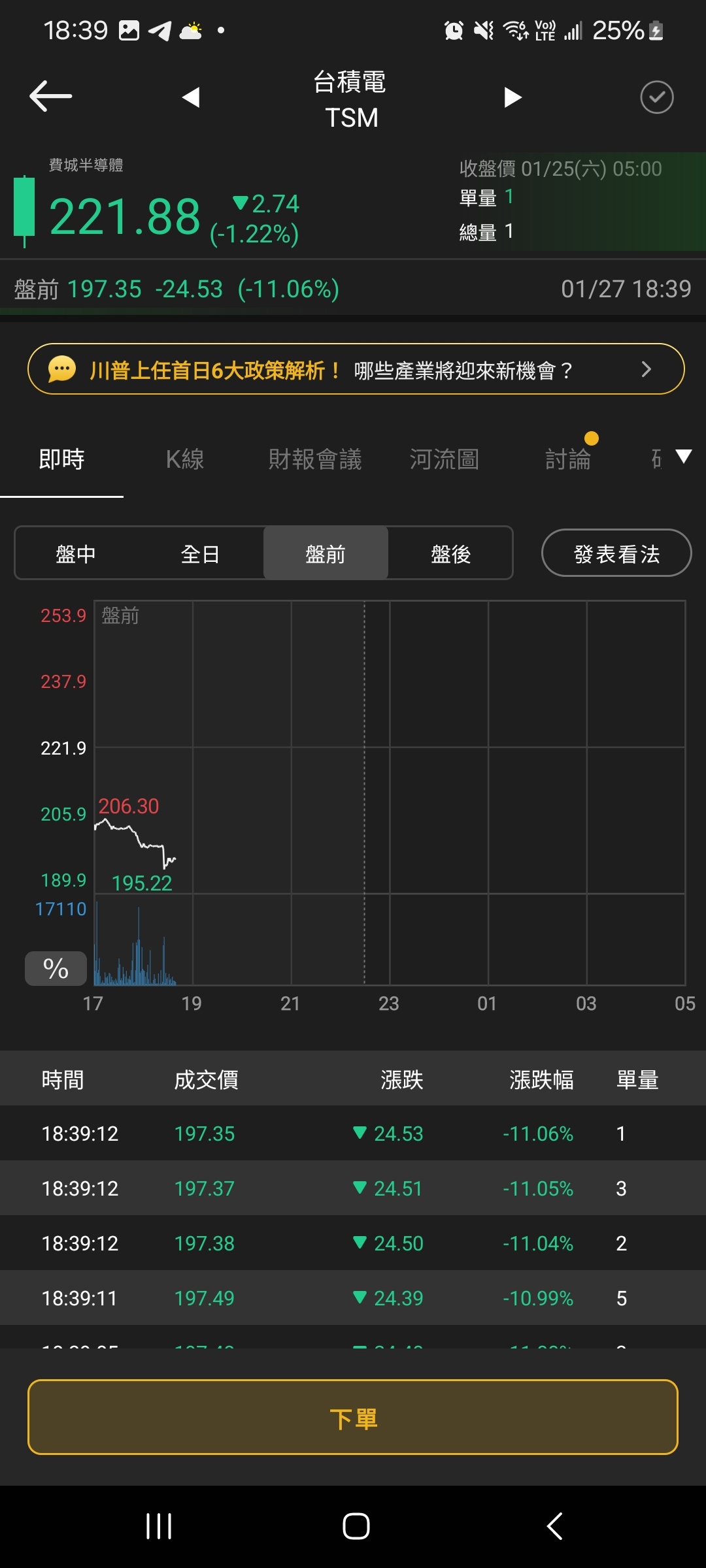The height and width of the screenshot is (1568, 706).
Task: Select the trade row priced 197.35
Action: [x=353, y=1134]
